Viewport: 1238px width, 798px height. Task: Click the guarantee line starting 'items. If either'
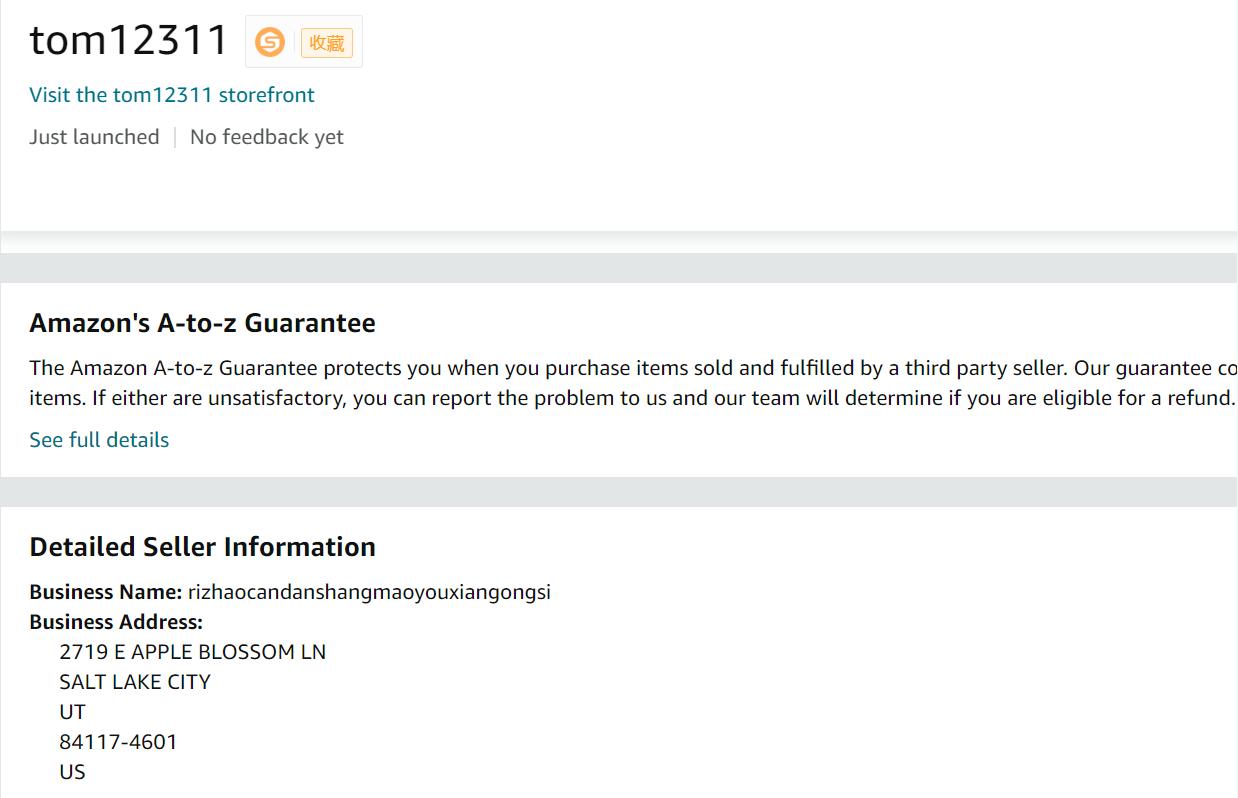pyautogui.click(x=632, y=398)
